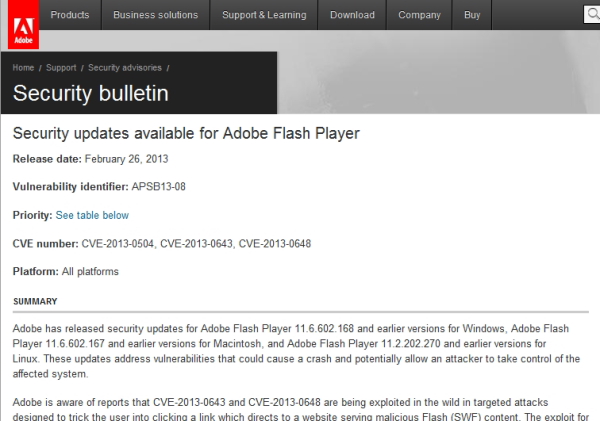Viewport: 600px width, 421px height.
Task: Navigate to the Support breadcrumb link
Action: 61,68
